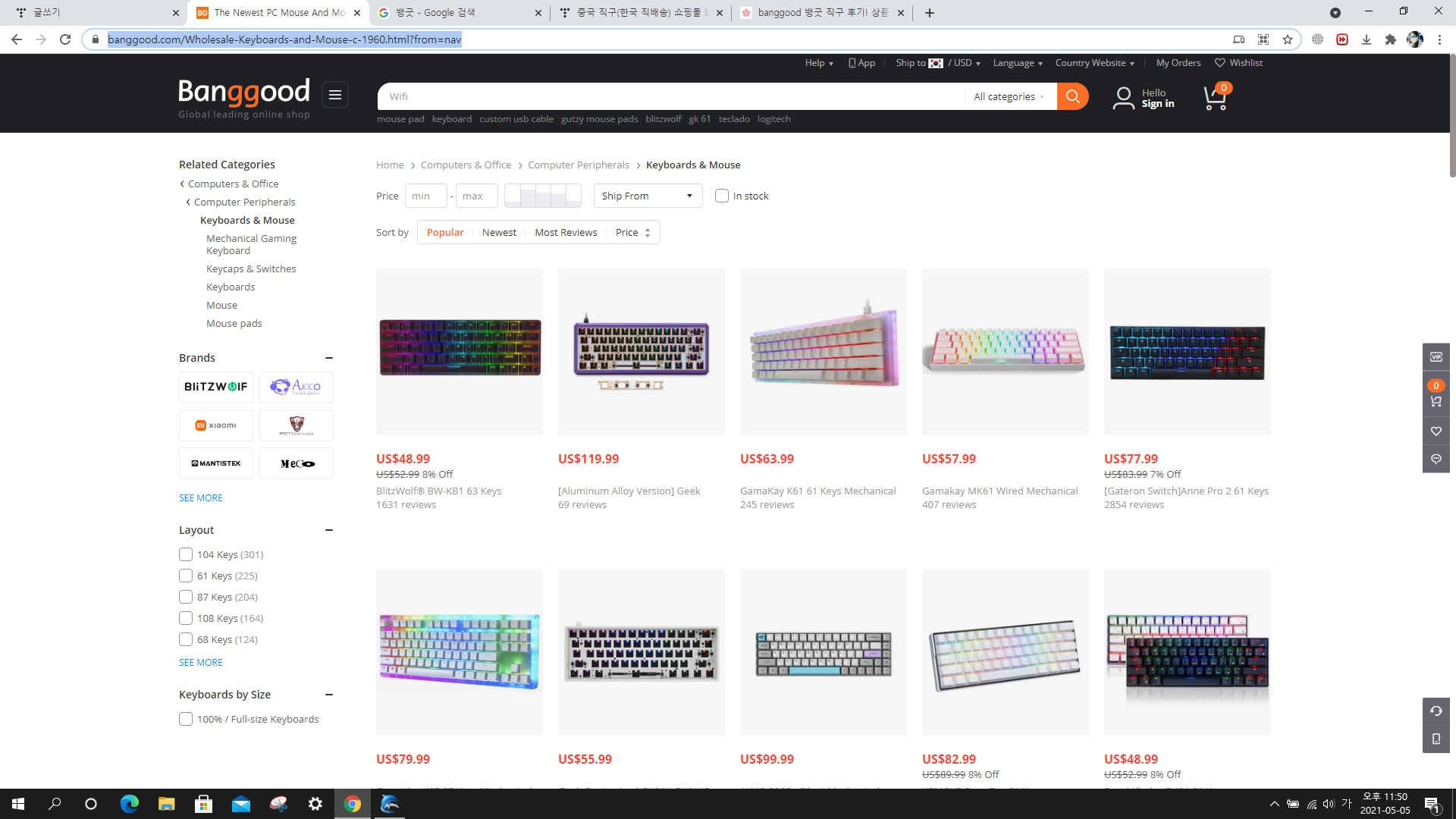The image size is (1456, 819).
Task: Bookmark this page with the star icon
Action: point(1287,39)
